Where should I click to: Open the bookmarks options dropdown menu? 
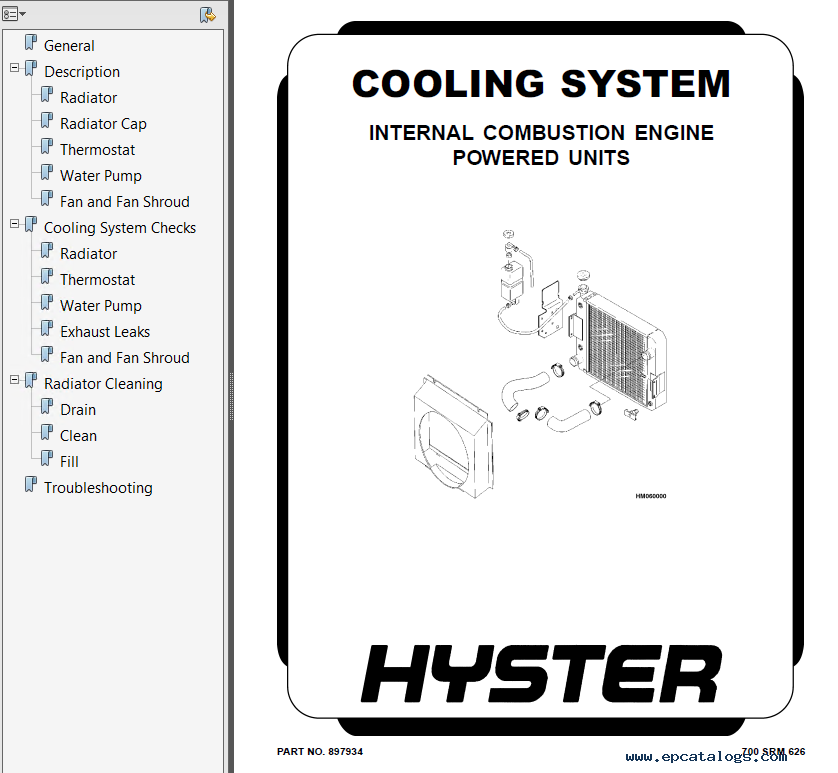13,14
